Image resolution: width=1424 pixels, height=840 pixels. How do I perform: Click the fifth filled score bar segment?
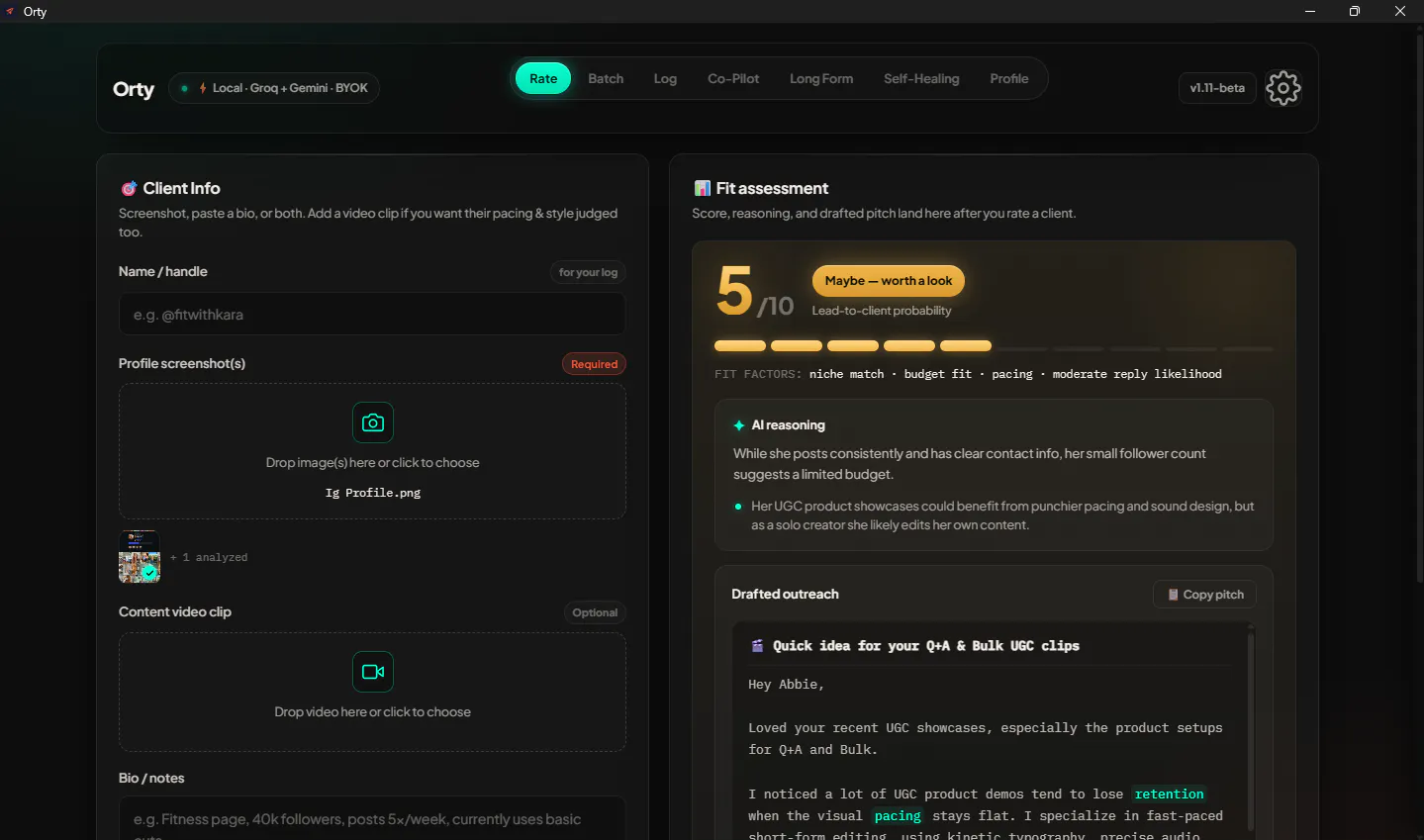(x=966, y=346)
